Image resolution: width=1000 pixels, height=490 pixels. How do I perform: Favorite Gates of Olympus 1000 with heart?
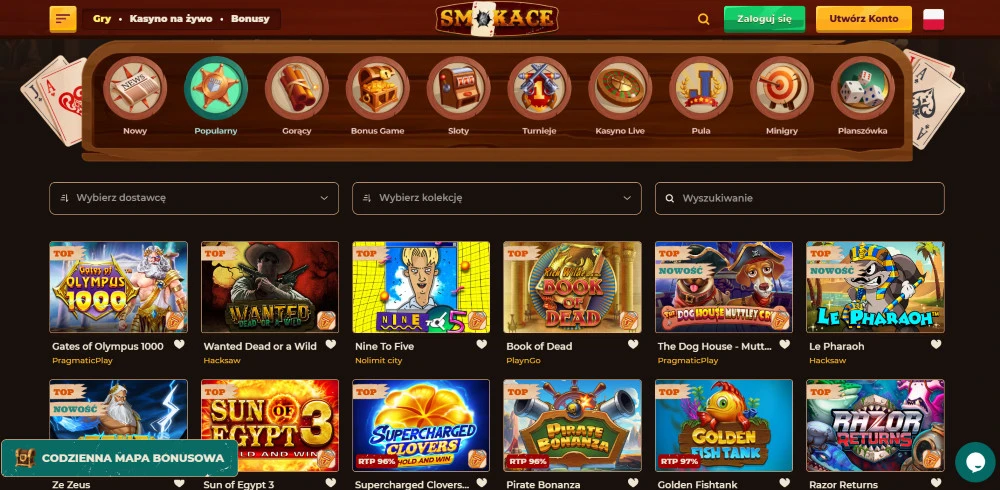(179, 345)
